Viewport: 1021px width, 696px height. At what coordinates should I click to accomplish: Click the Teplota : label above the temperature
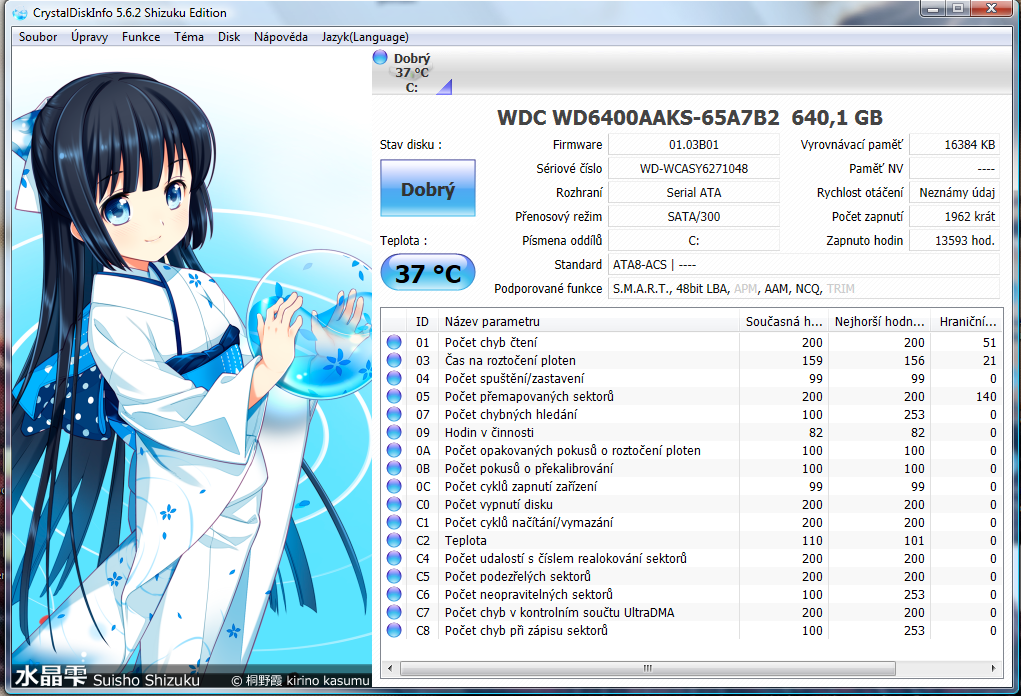coord(404,240)
